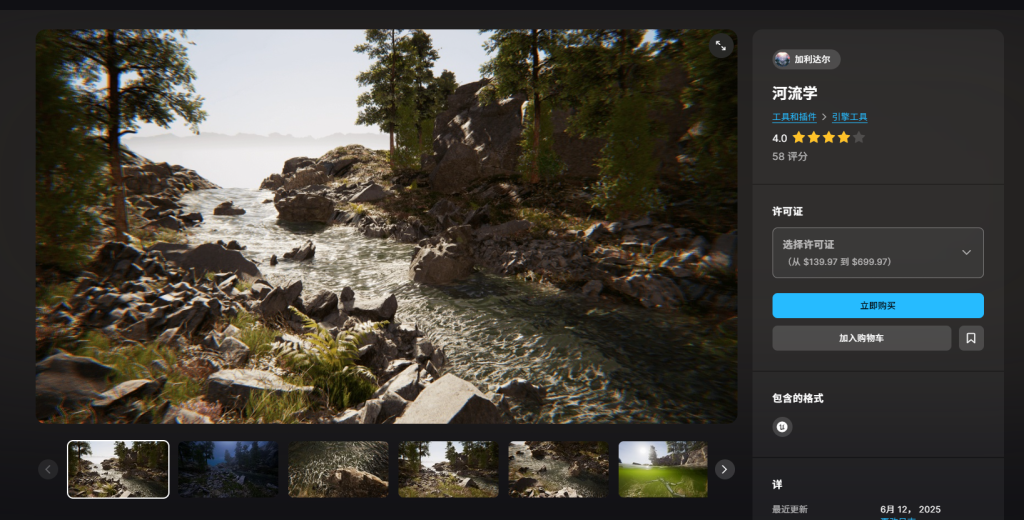Expand the preview image to fullscreen
Image resolution: width=1024 pixels, height=520 pixels.
click(720, 46)
